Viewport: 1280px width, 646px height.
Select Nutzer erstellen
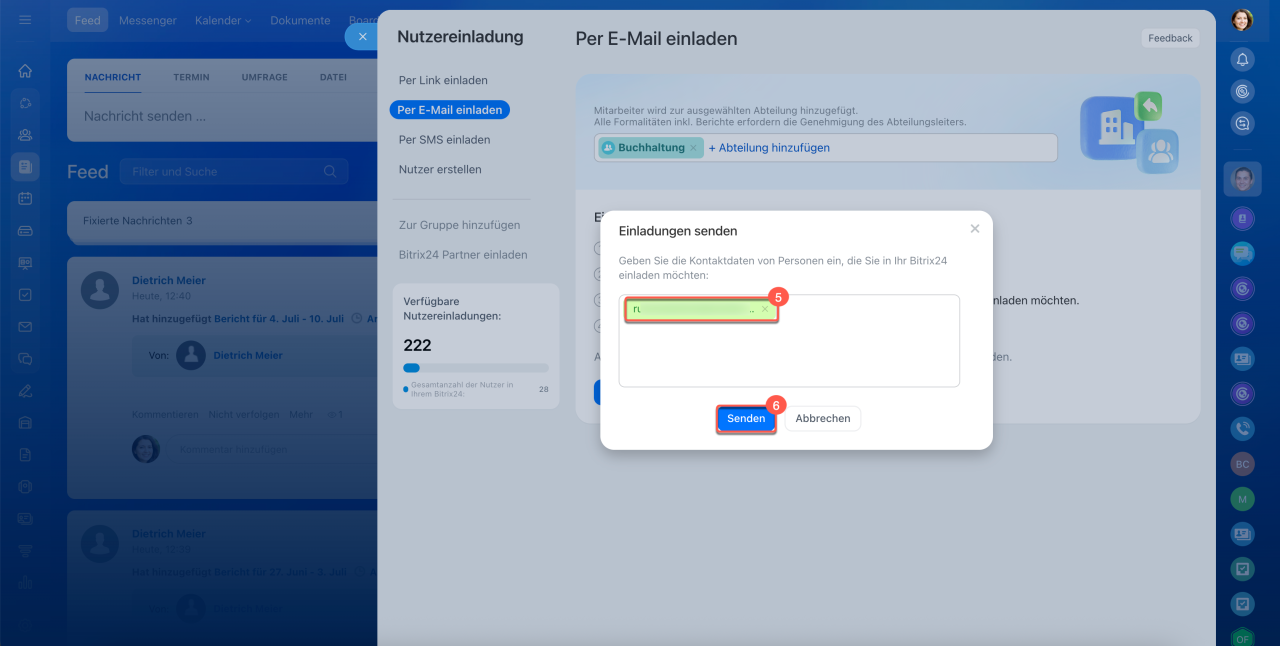tap(440, 170)
